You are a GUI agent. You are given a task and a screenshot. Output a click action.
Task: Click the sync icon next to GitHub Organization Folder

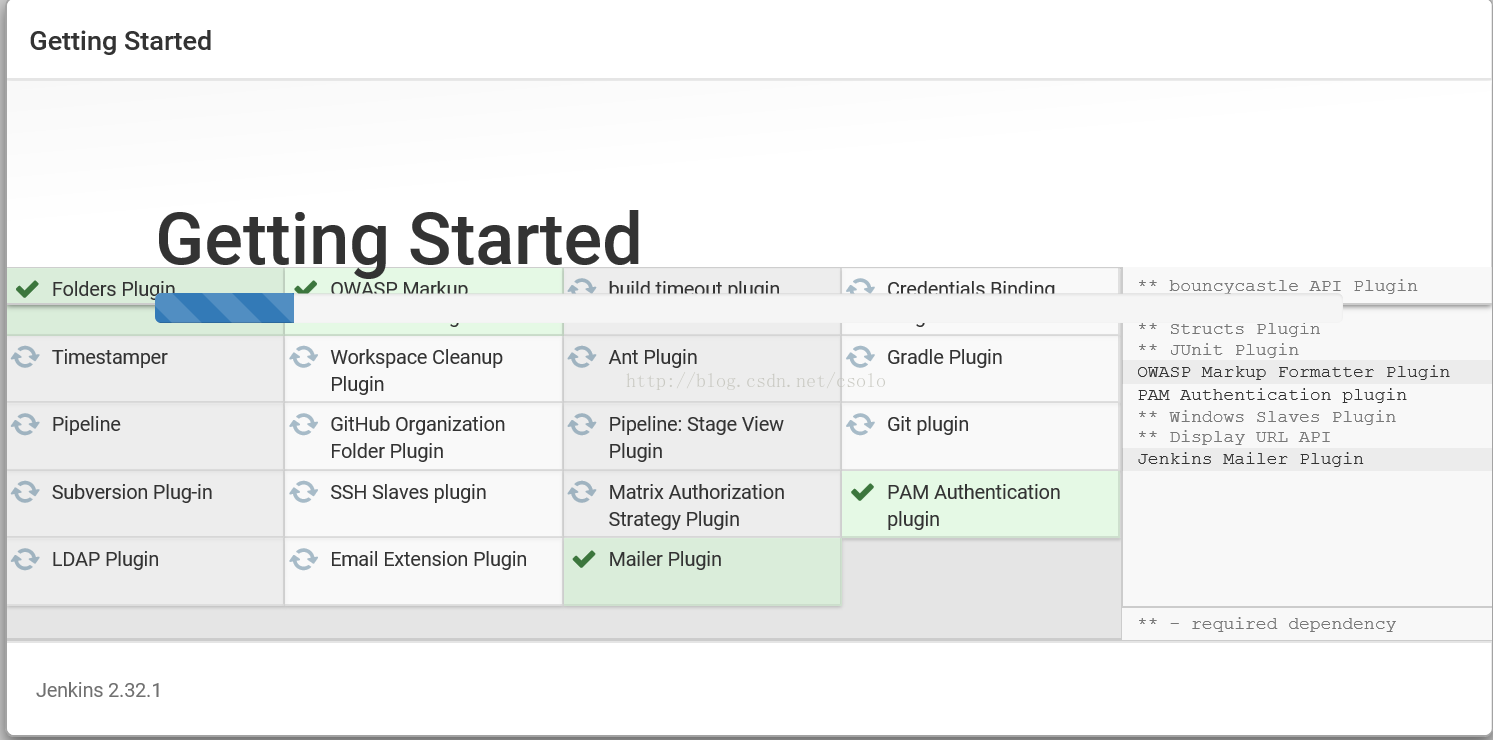click(303, 424)
